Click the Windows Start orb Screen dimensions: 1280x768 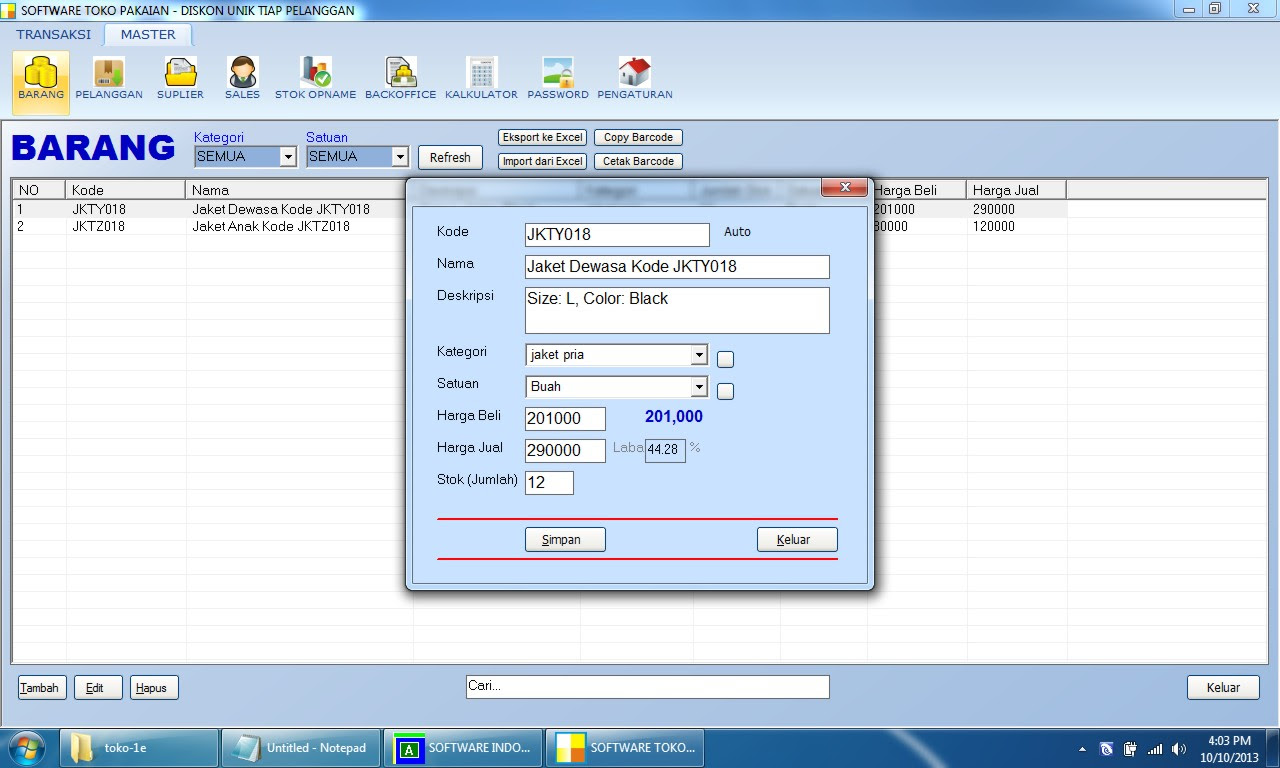pyautogui.click(x=25, y=748)
